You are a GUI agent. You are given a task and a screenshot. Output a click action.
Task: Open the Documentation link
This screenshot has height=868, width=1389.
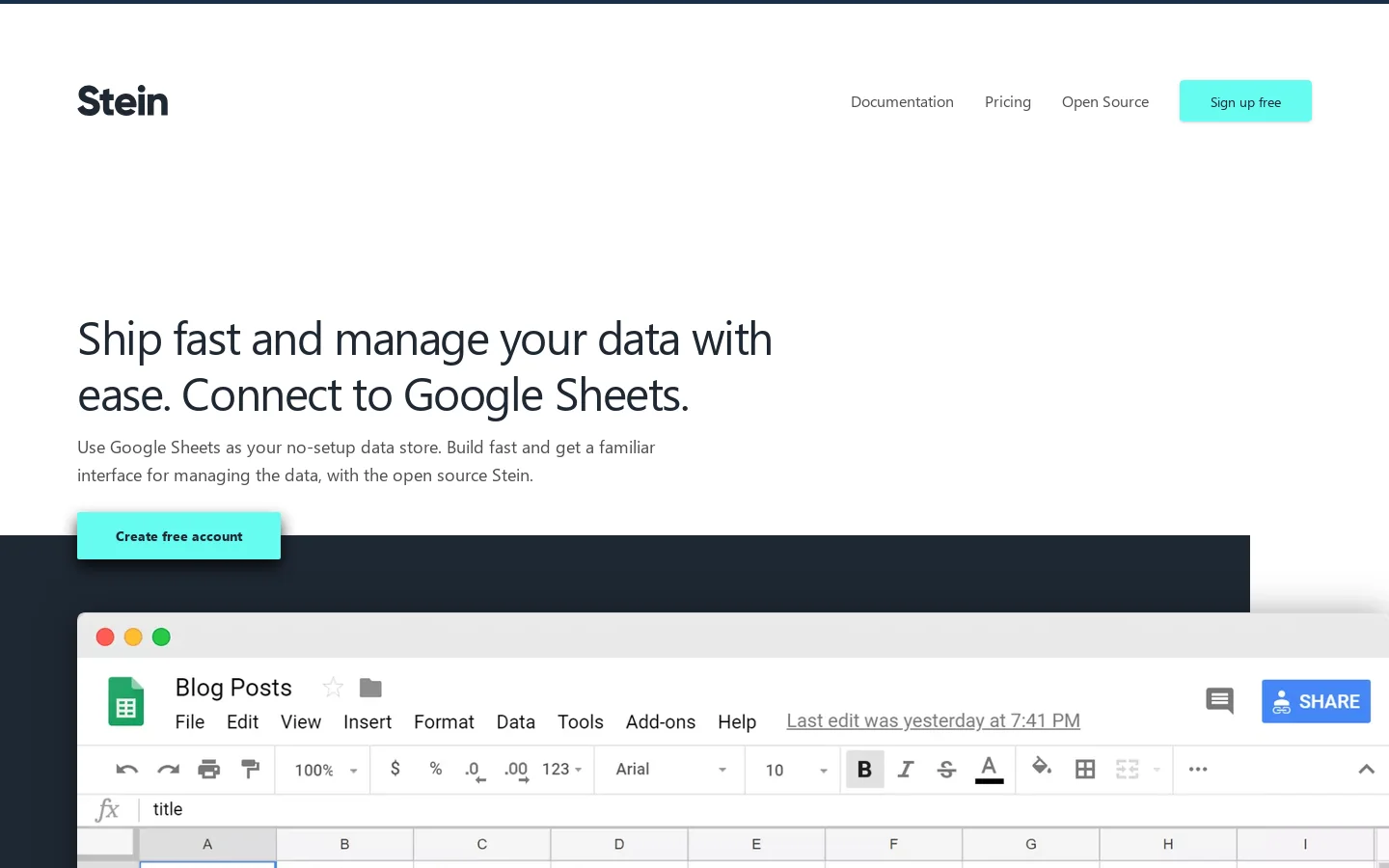[902, 101]
